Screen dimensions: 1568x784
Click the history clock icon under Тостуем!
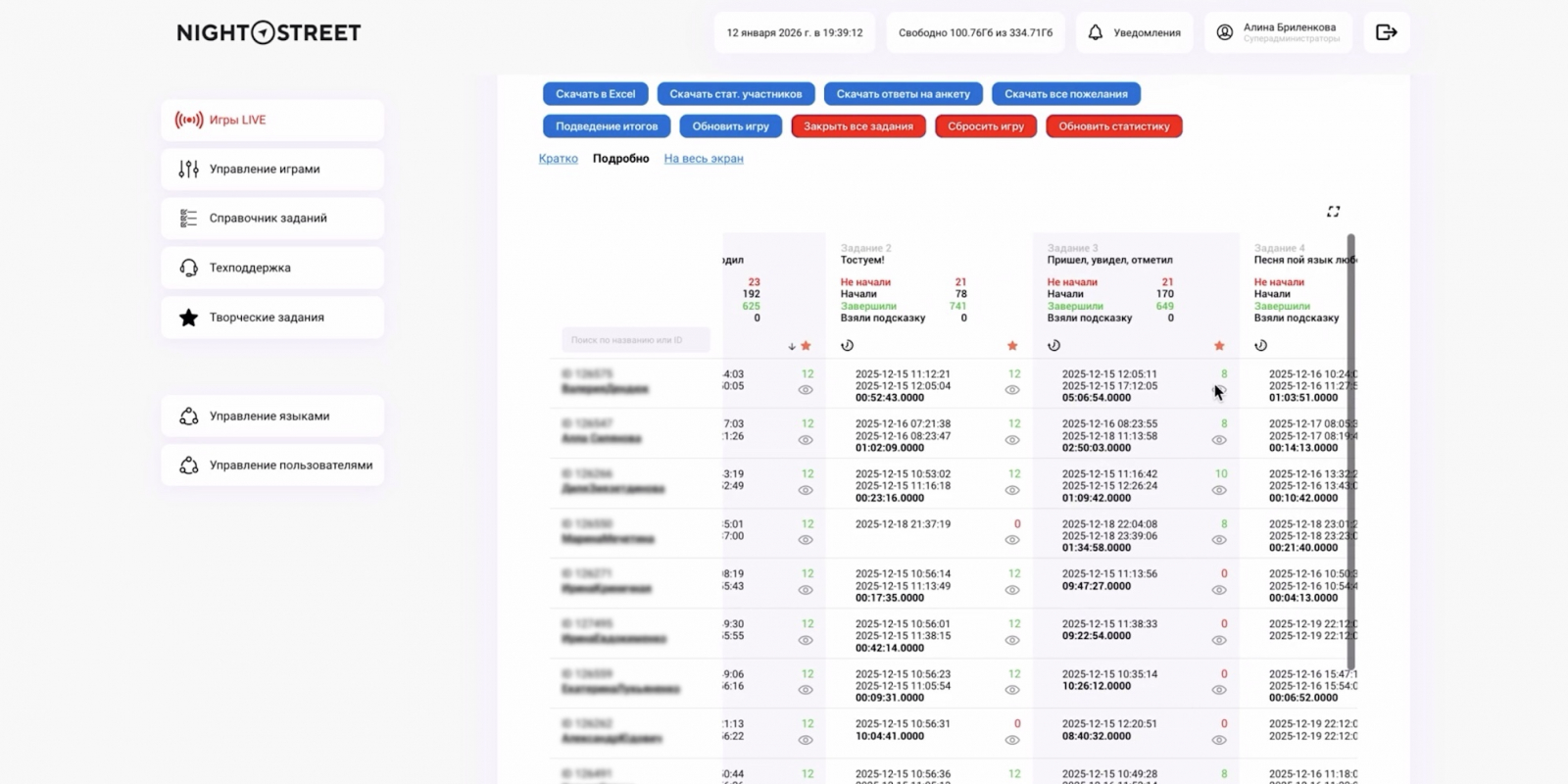(847, 346)
